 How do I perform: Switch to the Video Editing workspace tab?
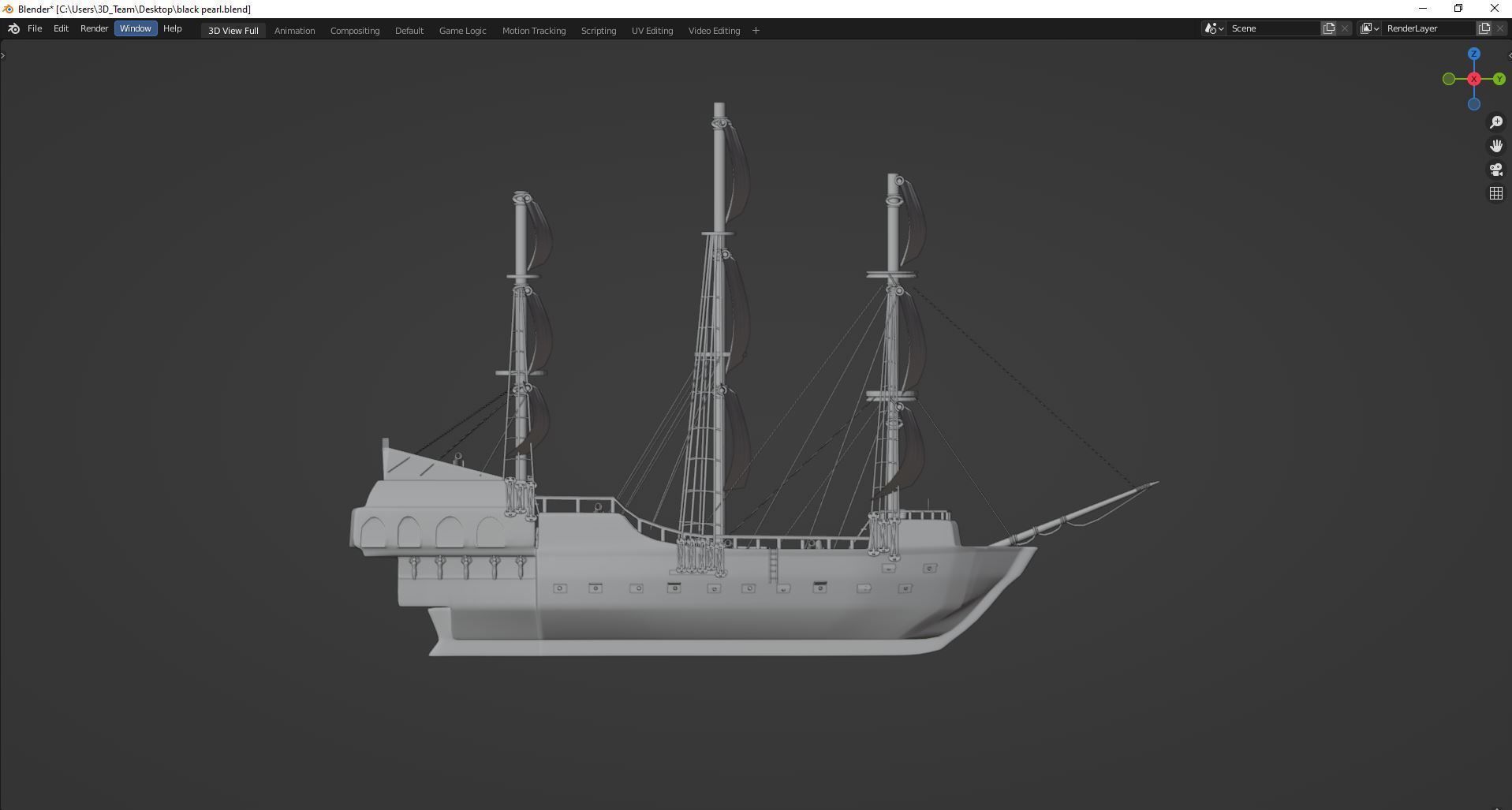coord(714,30)
